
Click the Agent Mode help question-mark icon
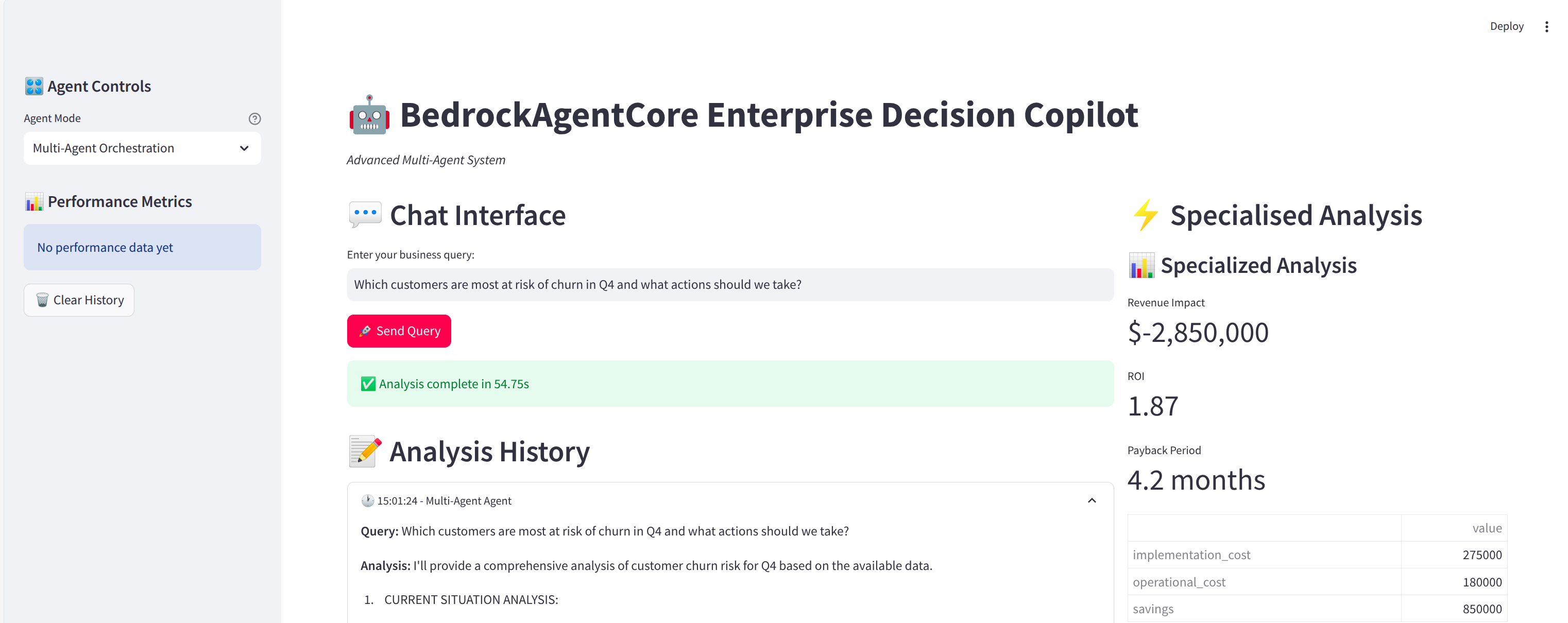[x=254, y=118]
